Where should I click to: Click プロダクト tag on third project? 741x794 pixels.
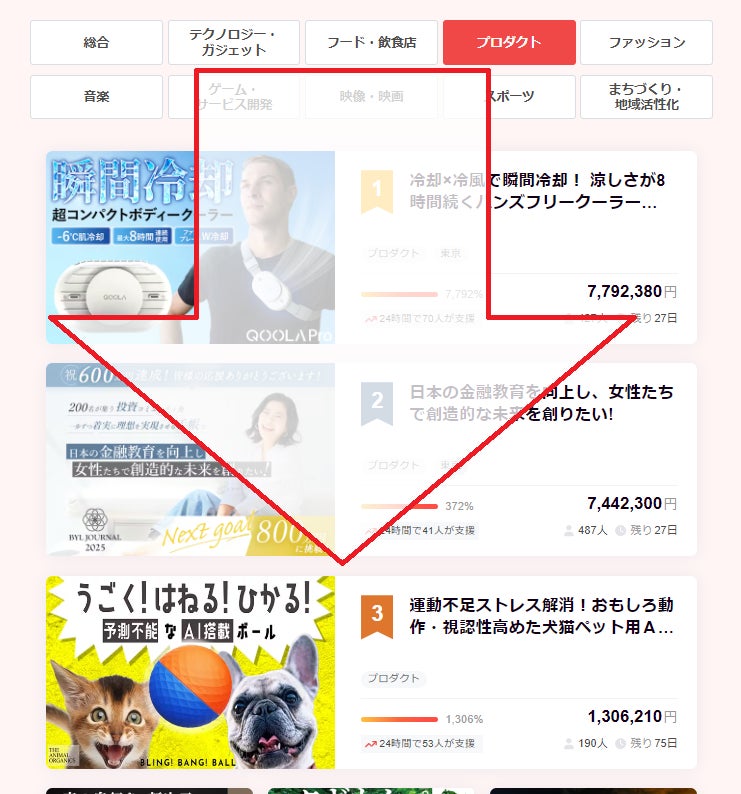coord(394,679)
